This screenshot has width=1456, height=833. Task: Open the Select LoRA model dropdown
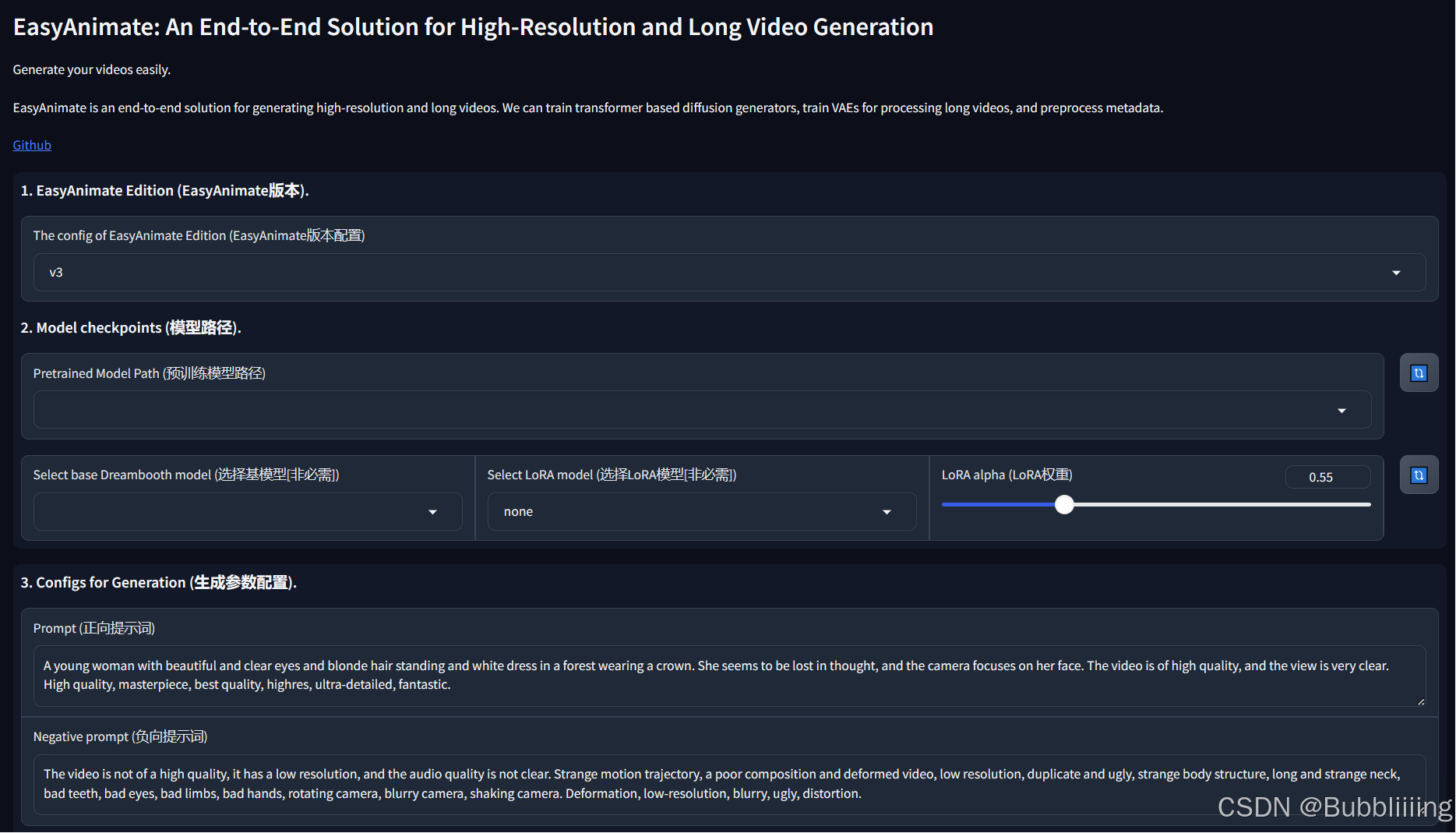point(702,512)
